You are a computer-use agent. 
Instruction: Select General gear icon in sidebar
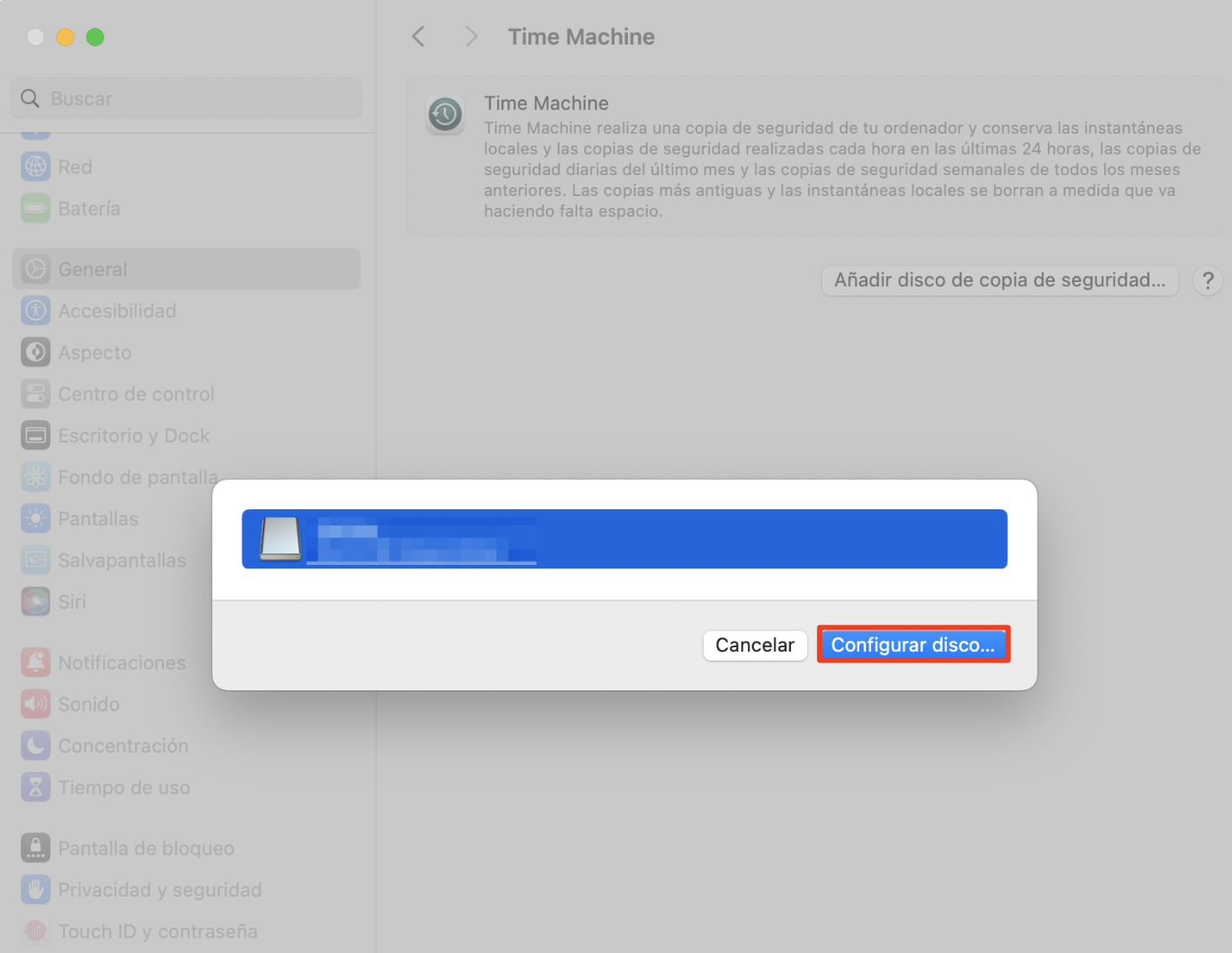[35, 269]
